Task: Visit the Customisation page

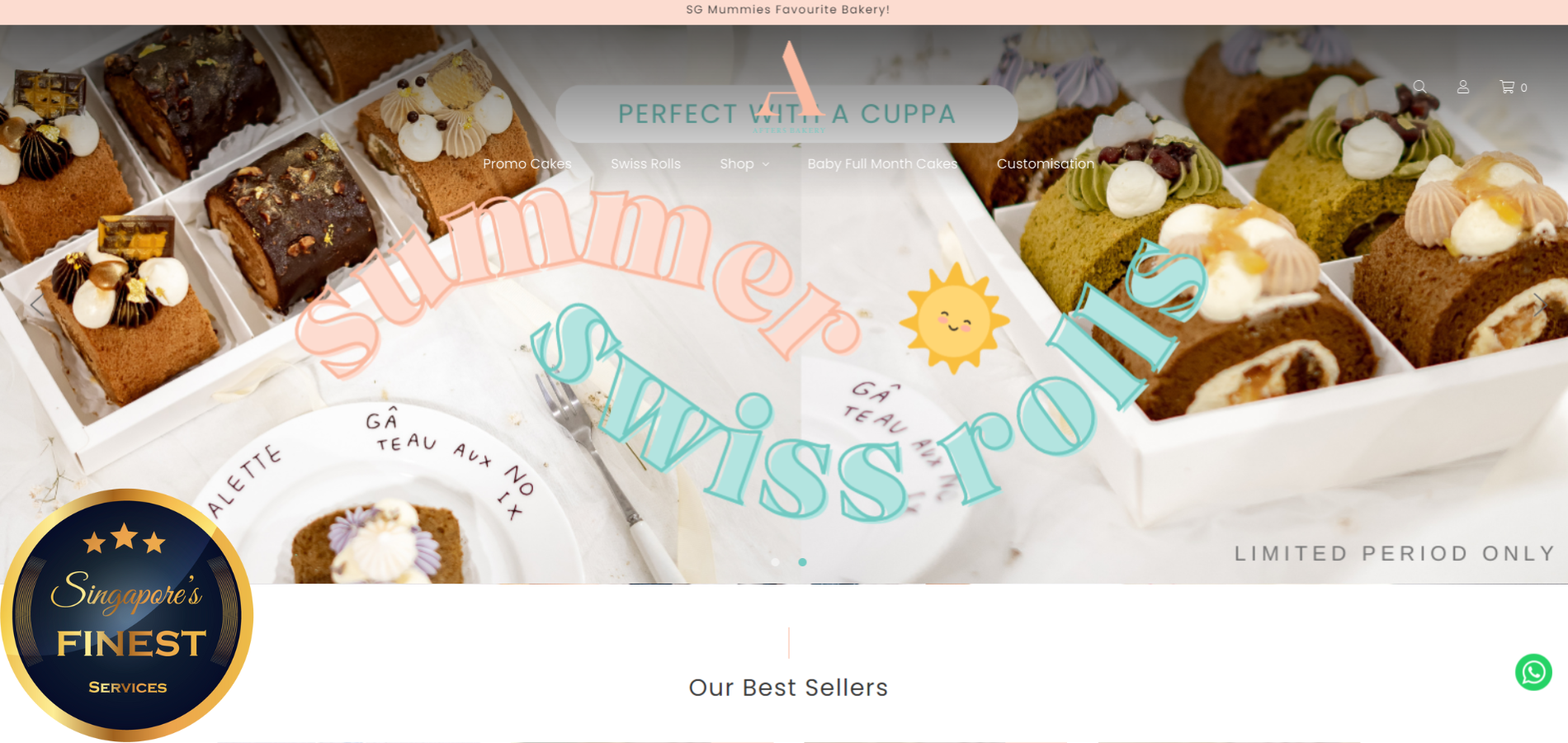Action: coord(1046,163)
